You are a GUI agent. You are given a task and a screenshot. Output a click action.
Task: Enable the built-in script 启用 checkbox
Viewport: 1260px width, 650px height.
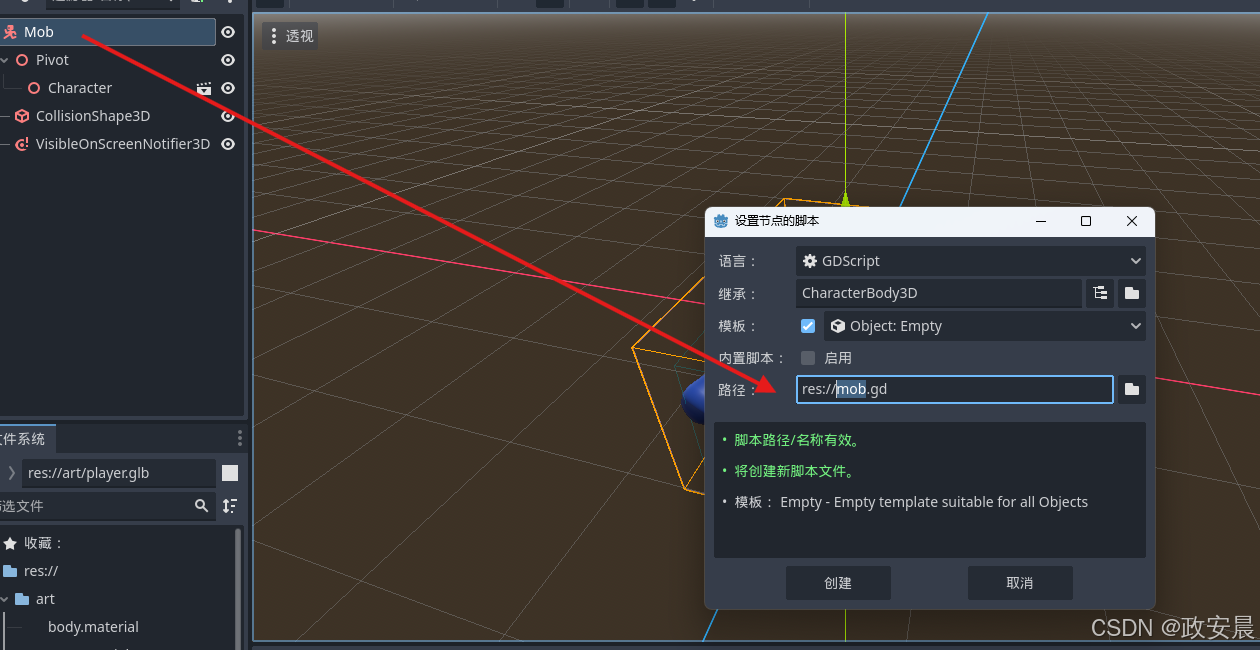pyautogui.click(x=808, y=358)
